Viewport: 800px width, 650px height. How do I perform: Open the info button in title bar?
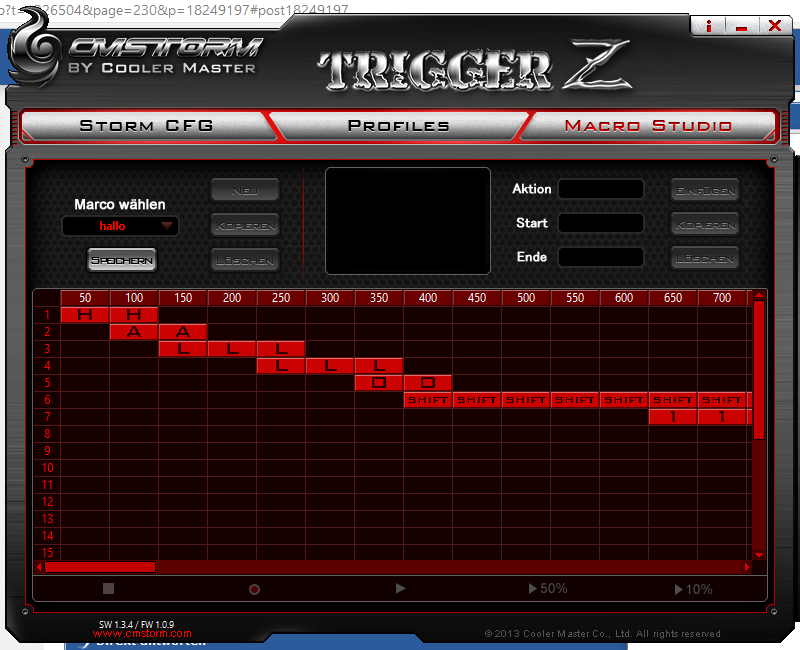click(708, 26)
